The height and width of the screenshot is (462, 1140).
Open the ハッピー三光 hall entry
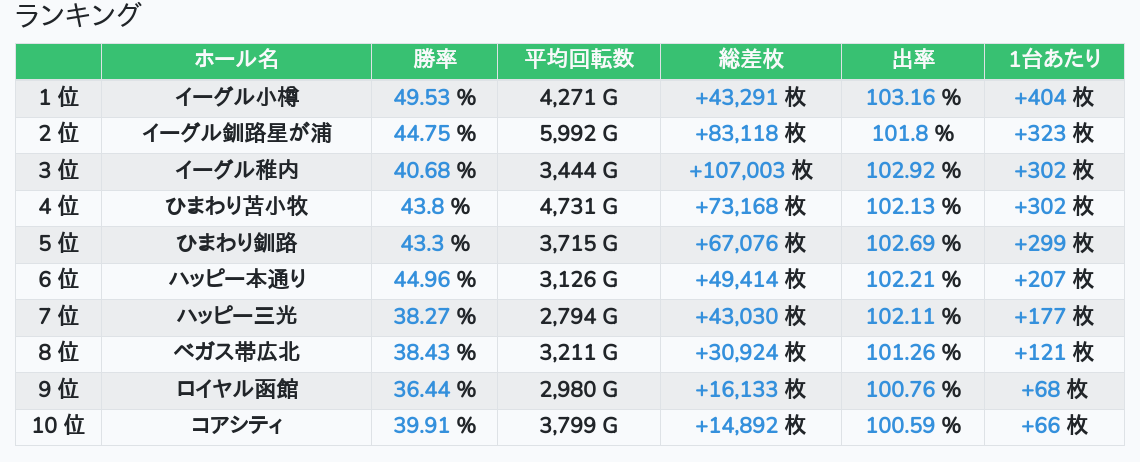236,316
